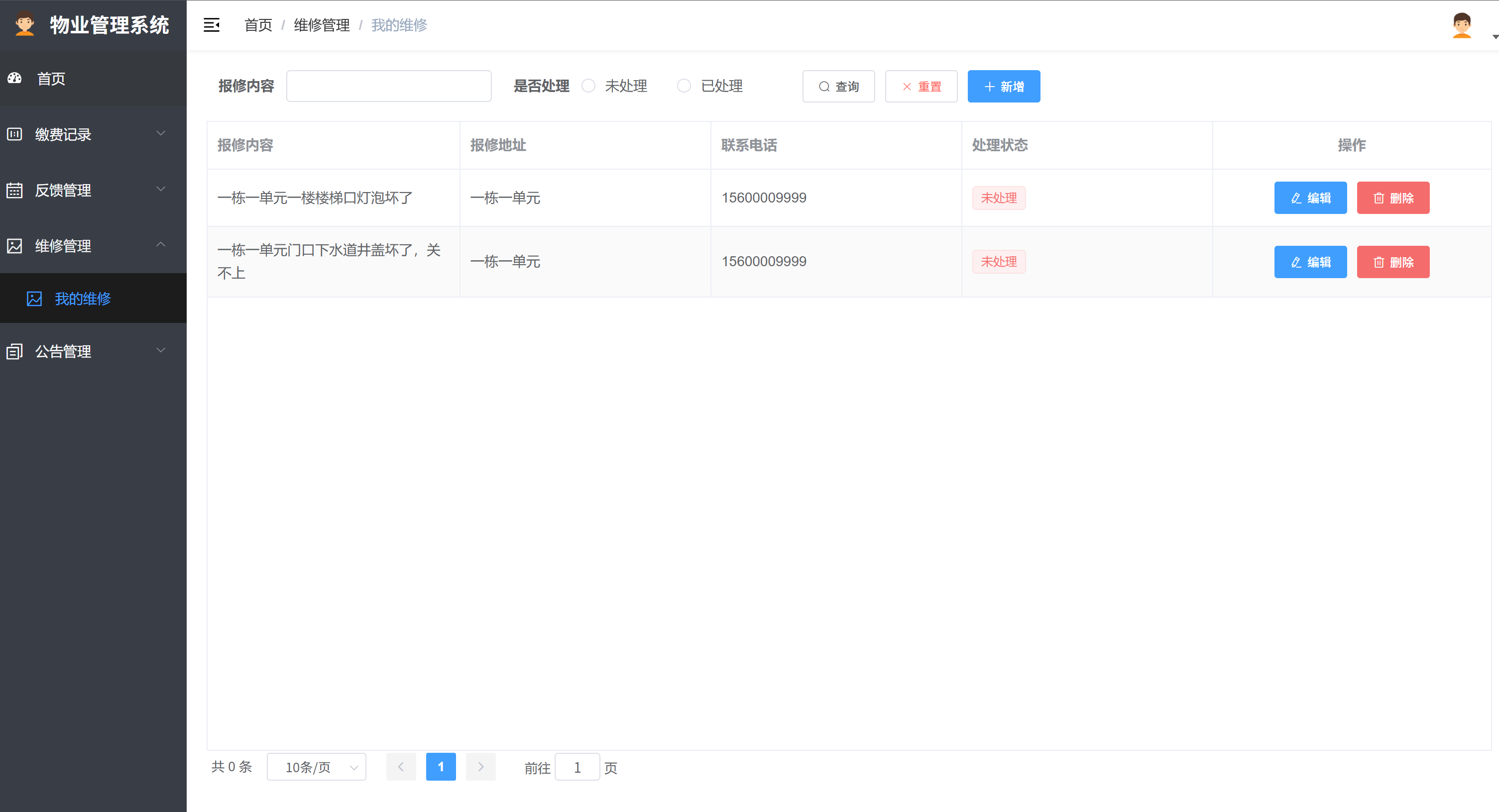This screenshot has width=1499, height=812.
Task: Click the 缴费记录 payment icon
Action: click(x=14, y=134)
